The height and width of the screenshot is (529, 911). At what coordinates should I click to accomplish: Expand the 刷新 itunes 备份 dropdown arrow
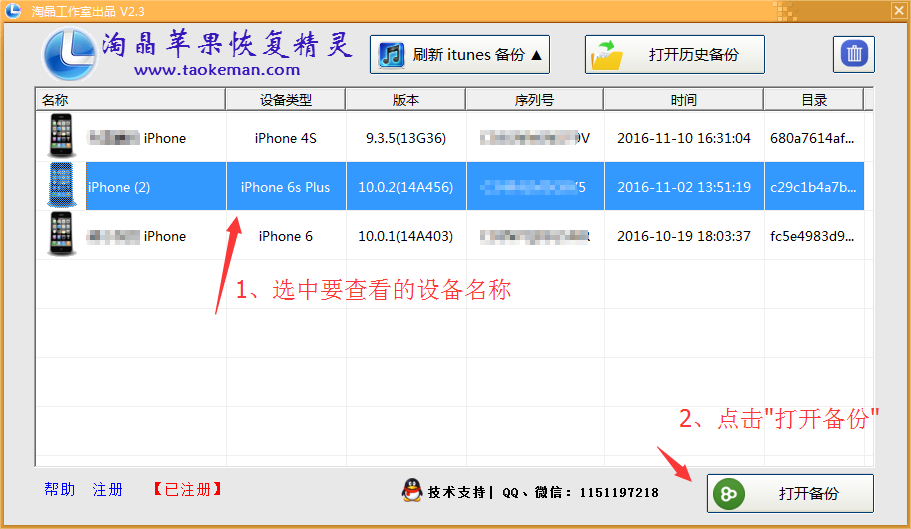click(x=536, y=55)
